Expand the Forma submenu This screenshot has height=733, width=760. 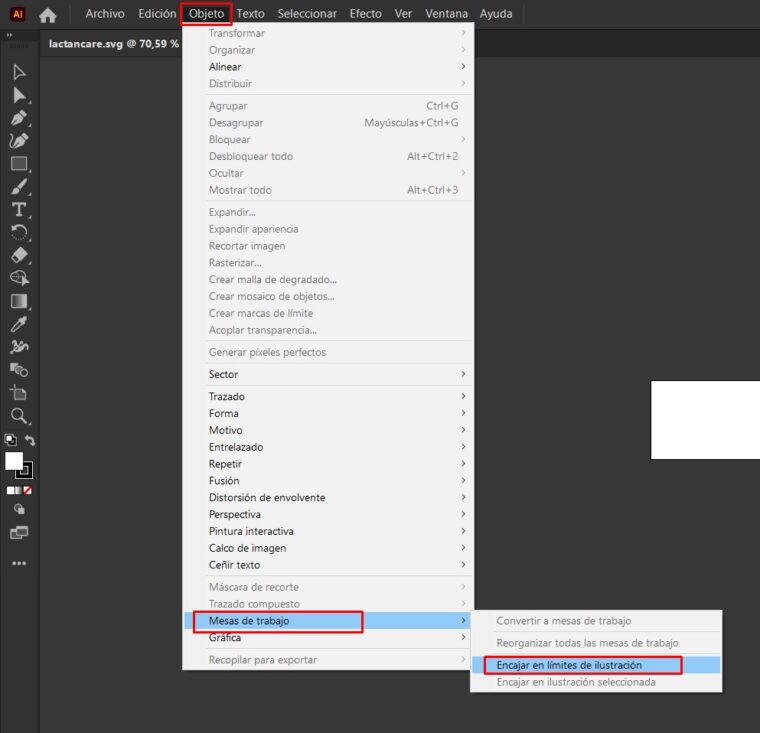(x=328, y=413)
